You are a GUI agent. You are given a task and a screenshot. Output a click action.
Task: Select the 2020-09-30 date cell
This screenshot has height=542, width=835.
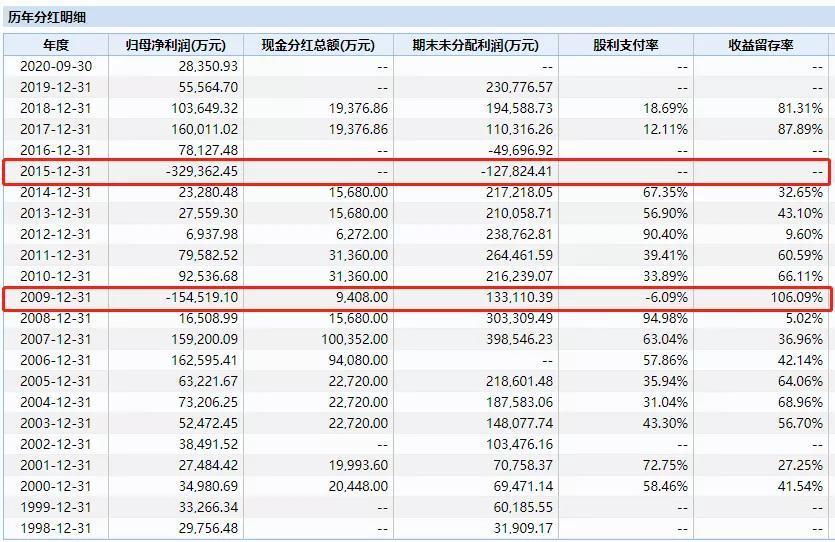click(56, 66)
